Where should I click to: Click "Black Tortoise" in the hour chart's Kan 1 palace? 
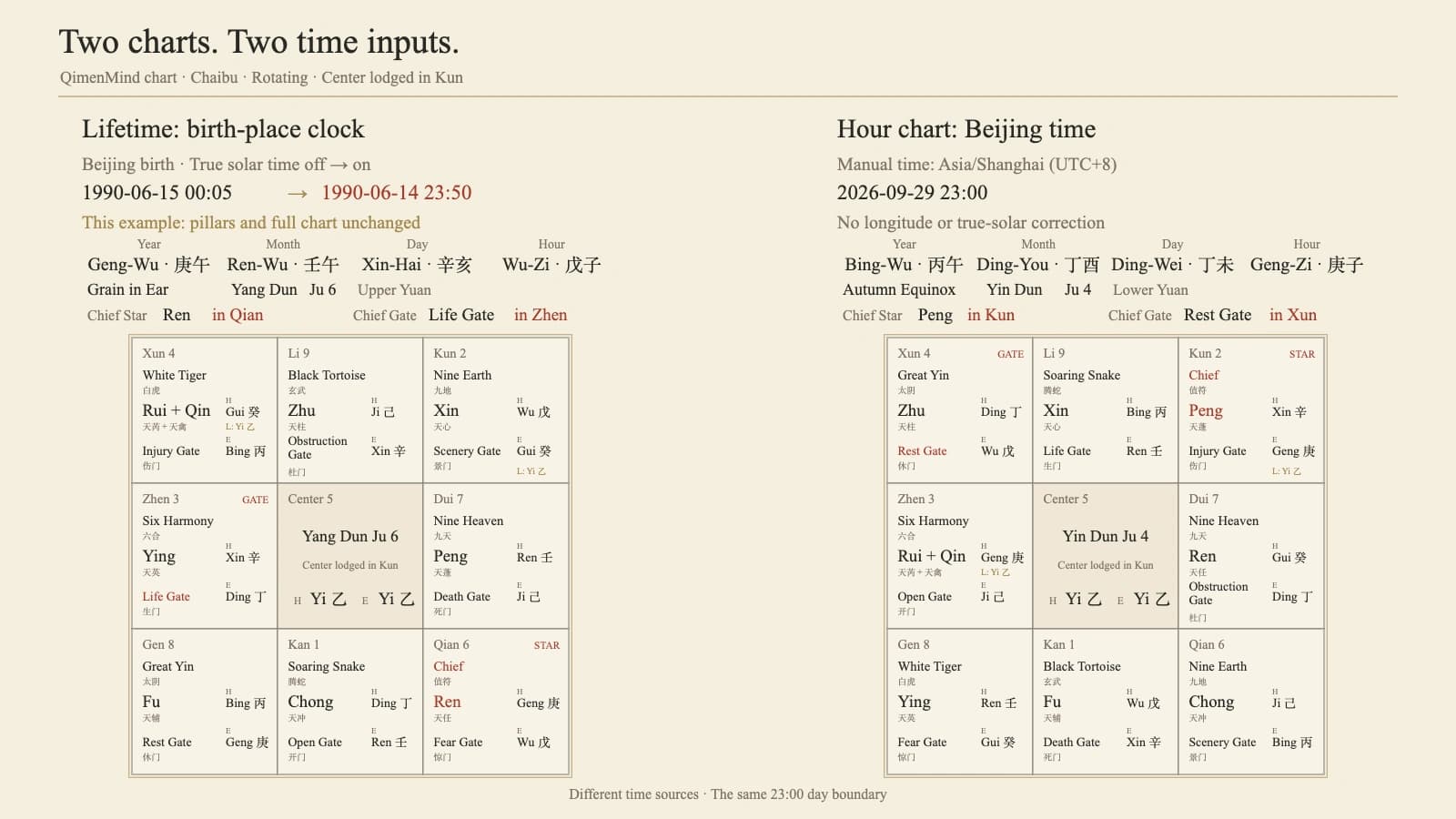coord(1082,666)
